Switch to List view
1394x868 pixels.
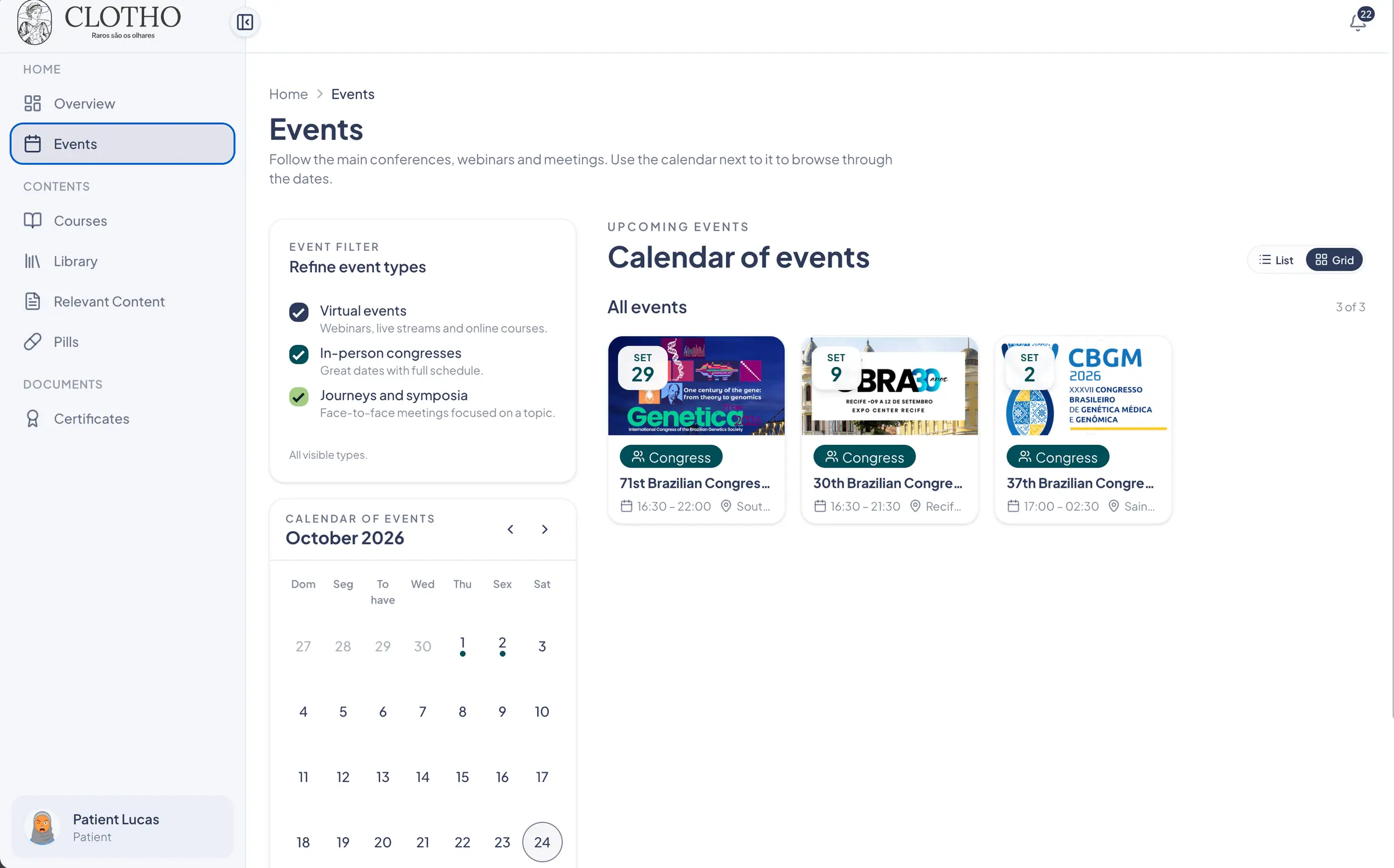tap(1276, 260)
